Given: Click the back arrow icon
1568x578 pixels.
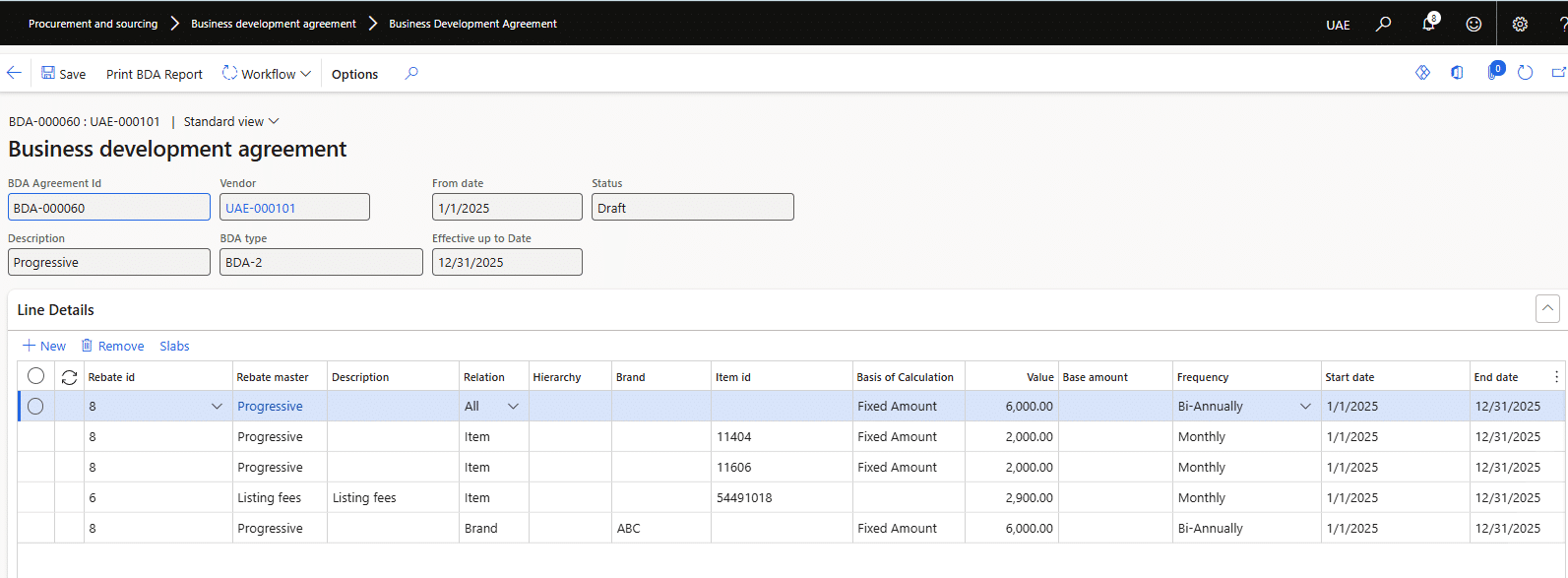Looking at the screenshot, I should [14, 73].
